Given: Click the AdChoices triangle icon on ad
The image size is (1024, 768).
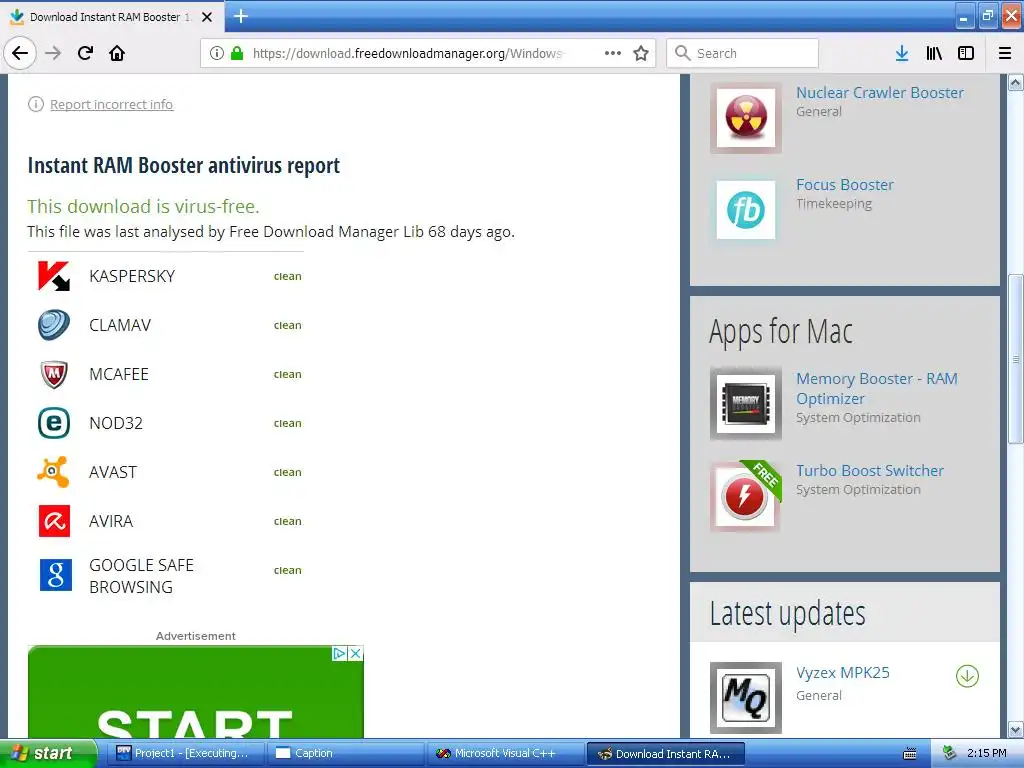Looking at the screenshot, I should pos(340,654).
